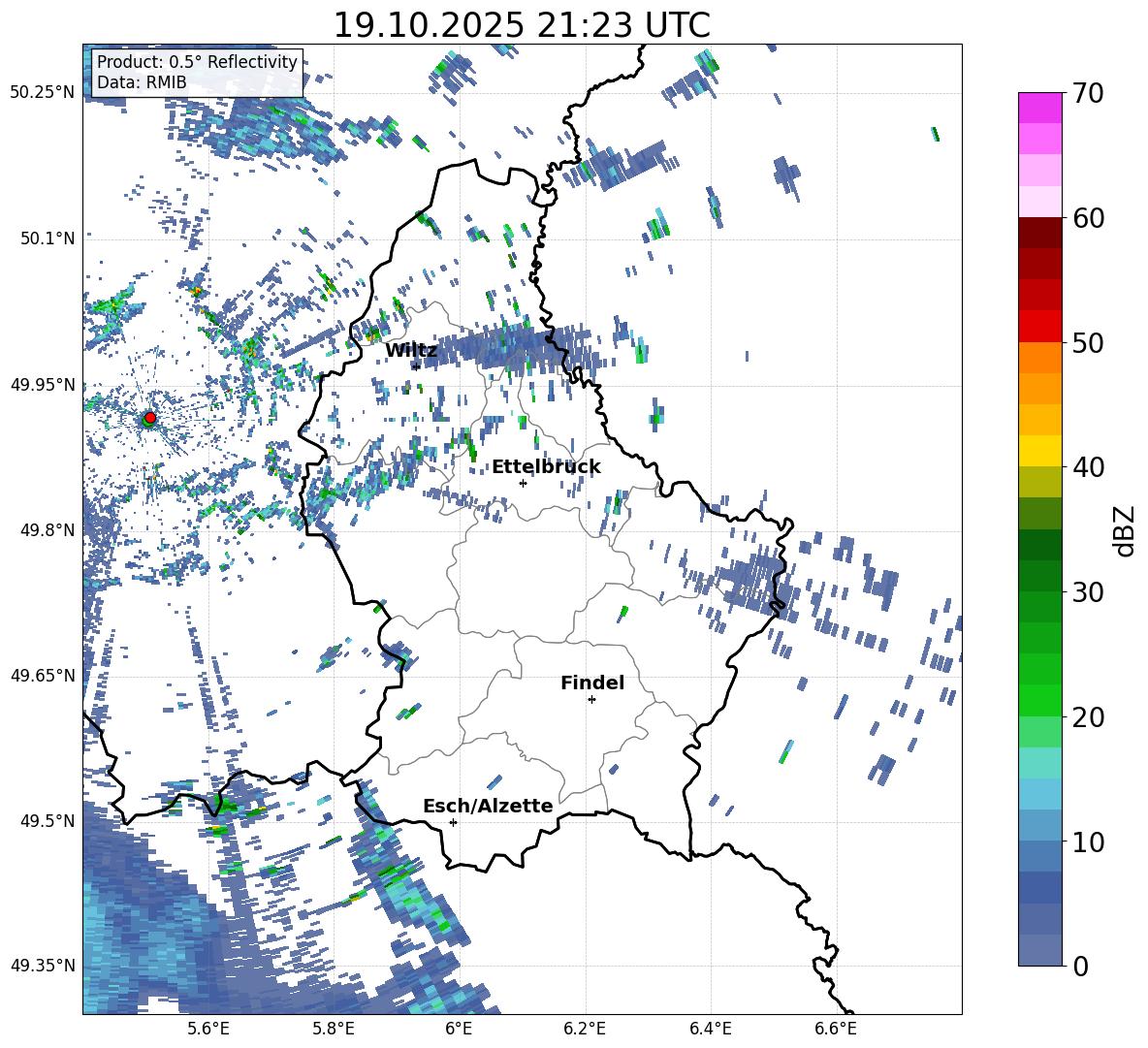
Task: Click the cross marker below Findel
Action: [591, 700]
